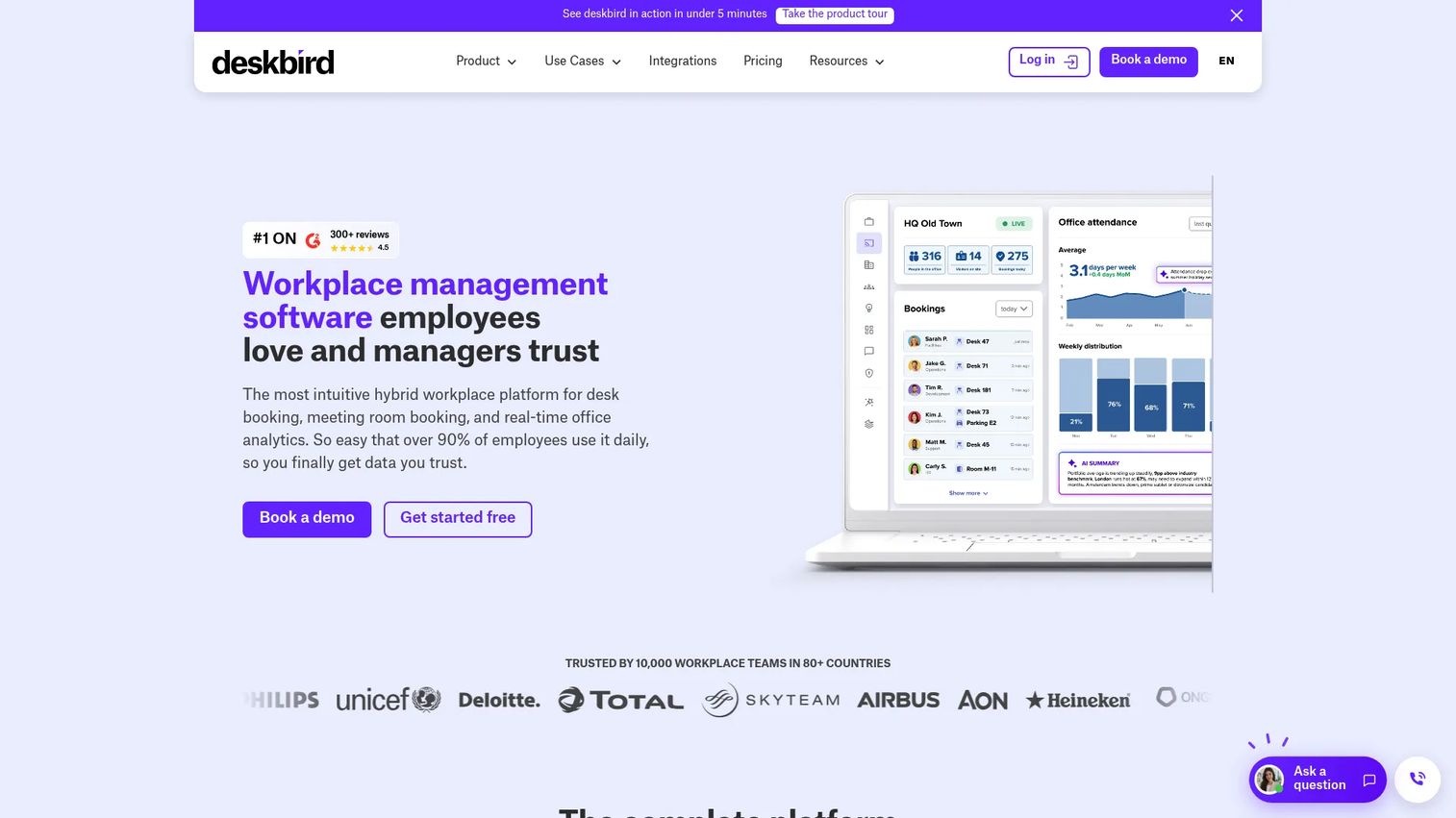Image resolution: width=1456 pixels, height=818 pixels.
Task: Open the Integrations nav item
Action: (683, 61)
